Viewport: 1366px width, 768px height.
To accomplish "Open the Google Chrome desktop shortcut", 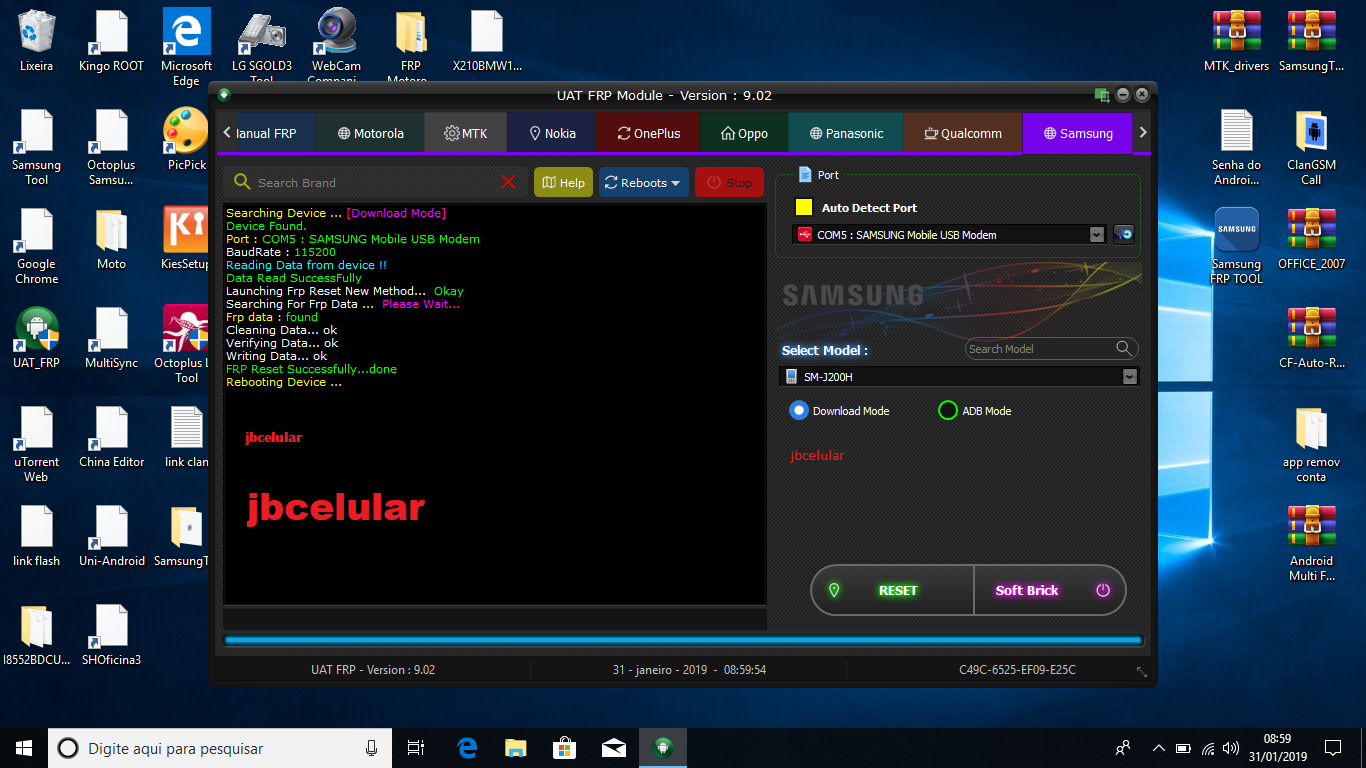I will pyautogui.click(x=37, y=246).
